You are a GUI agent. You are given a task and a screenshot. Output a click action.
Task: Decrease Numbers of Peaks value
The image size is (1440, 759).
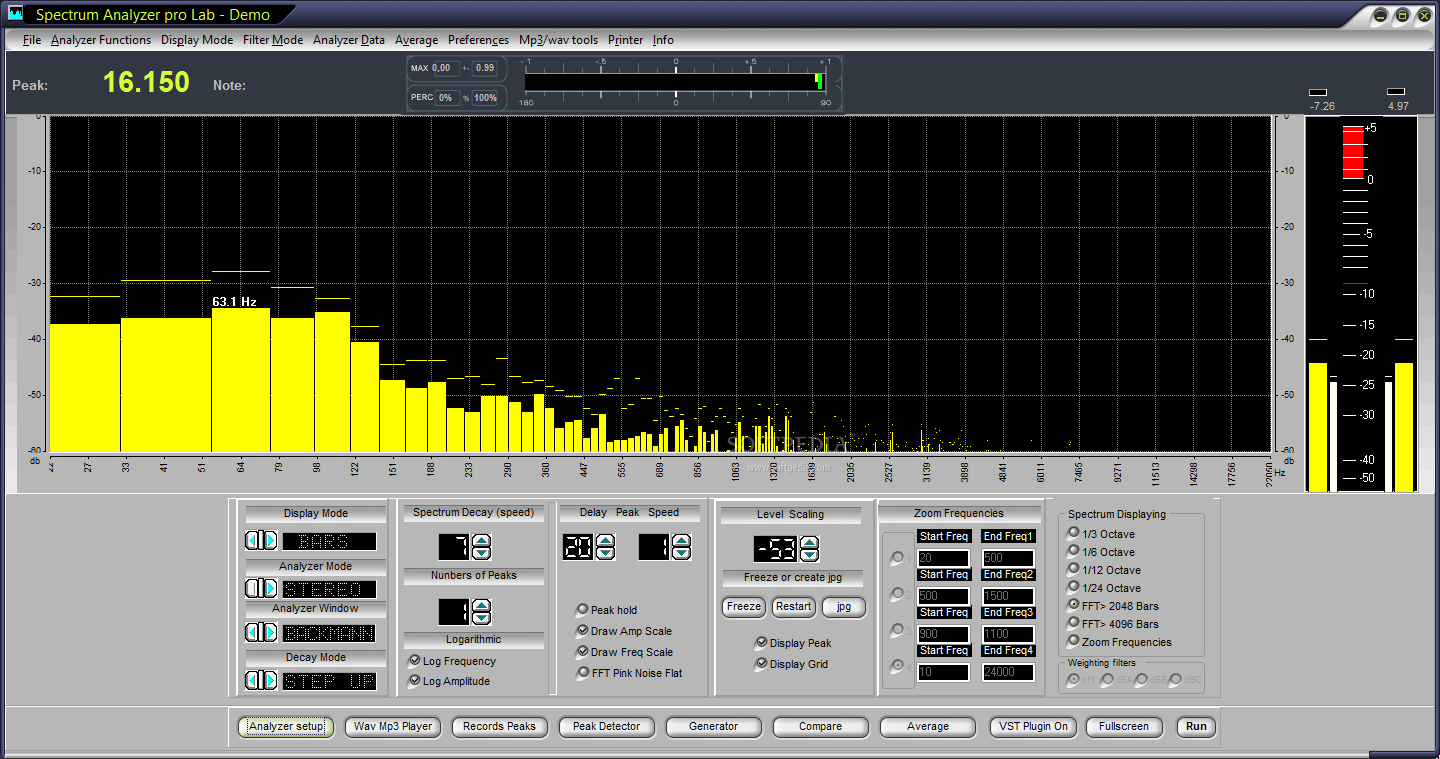pyautogui.click(x=481, y=618)
